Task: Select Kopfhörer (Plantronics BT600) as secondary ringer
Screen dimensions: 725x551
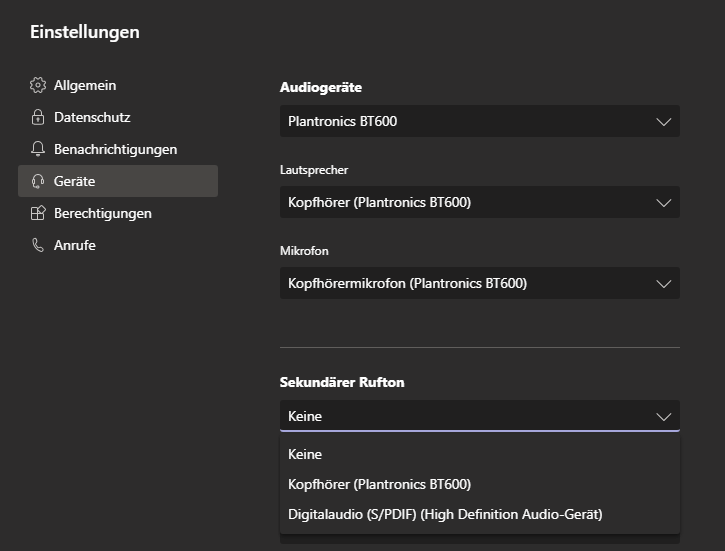Action: tap(379, 484)
